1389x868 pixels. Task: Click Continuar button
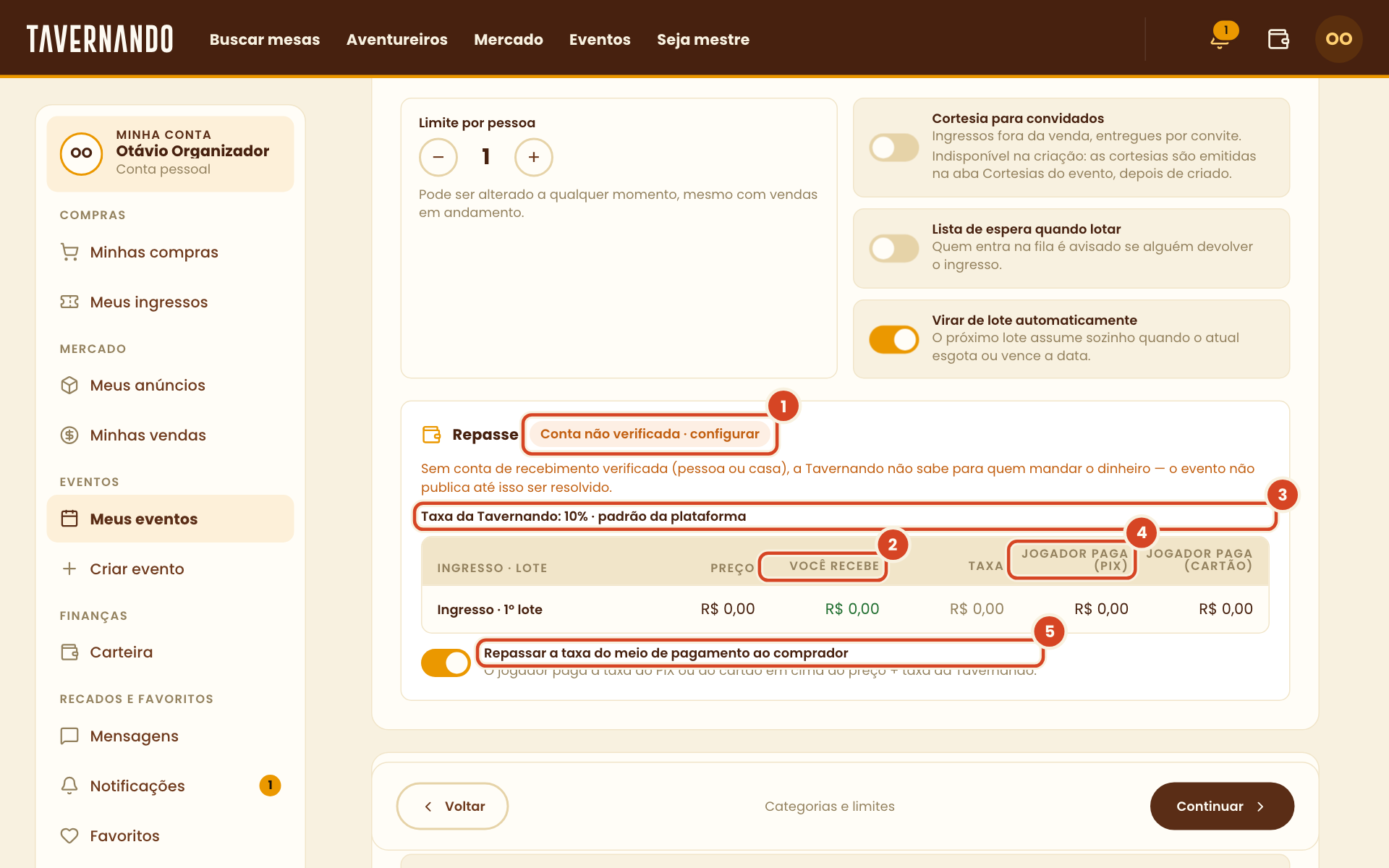point(1222,806)
